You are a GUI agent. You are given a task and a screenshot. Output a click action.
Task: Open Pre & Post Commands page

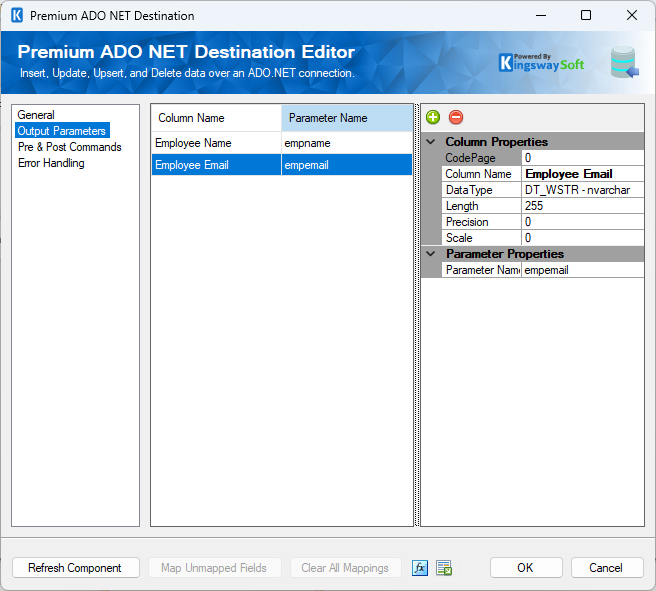click(x=69, y=147)
